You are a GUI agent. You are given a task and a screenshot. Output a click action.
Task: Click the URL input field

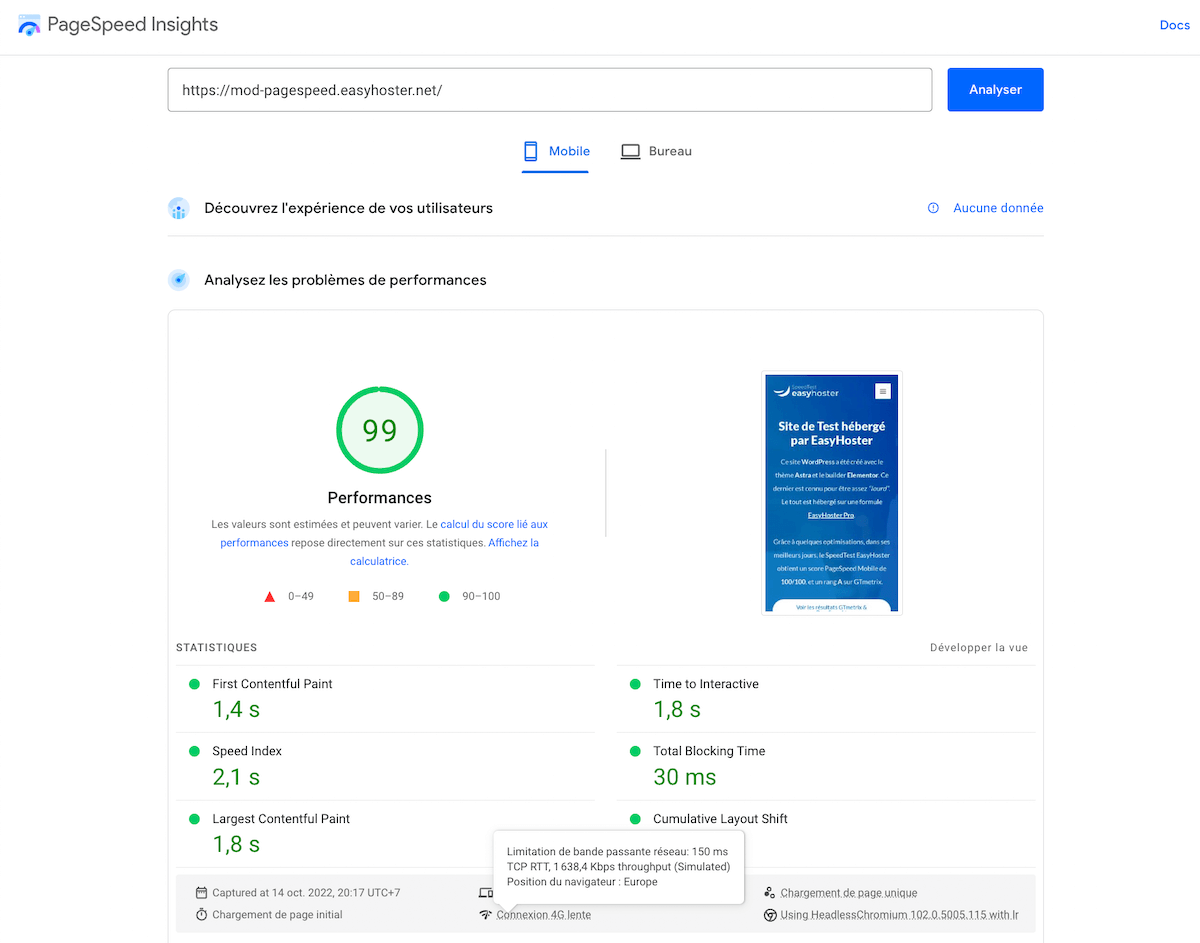550,89
